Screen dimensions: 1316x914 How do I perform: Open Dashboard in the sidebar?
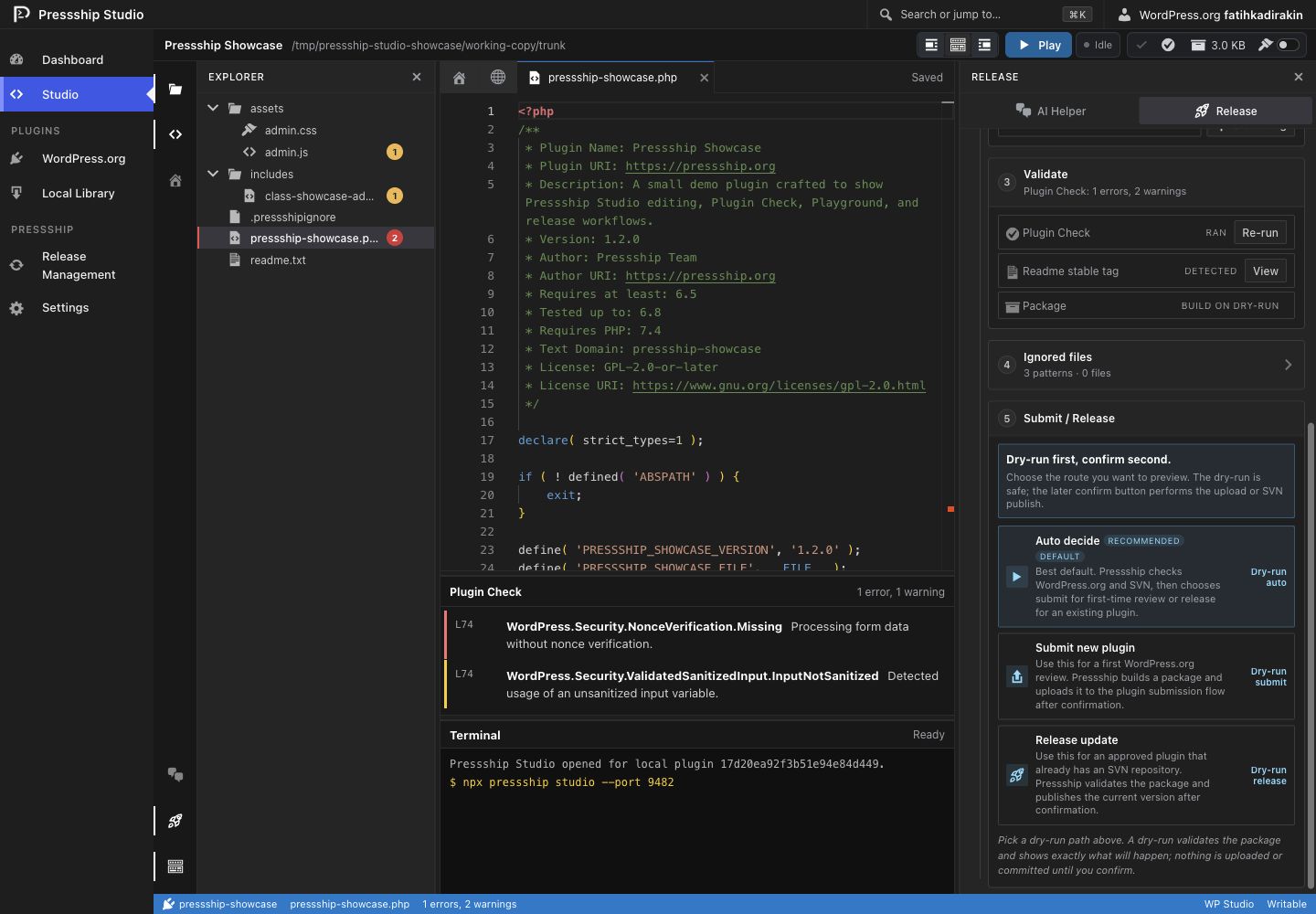pyautogui.click(x=77, y=59)
